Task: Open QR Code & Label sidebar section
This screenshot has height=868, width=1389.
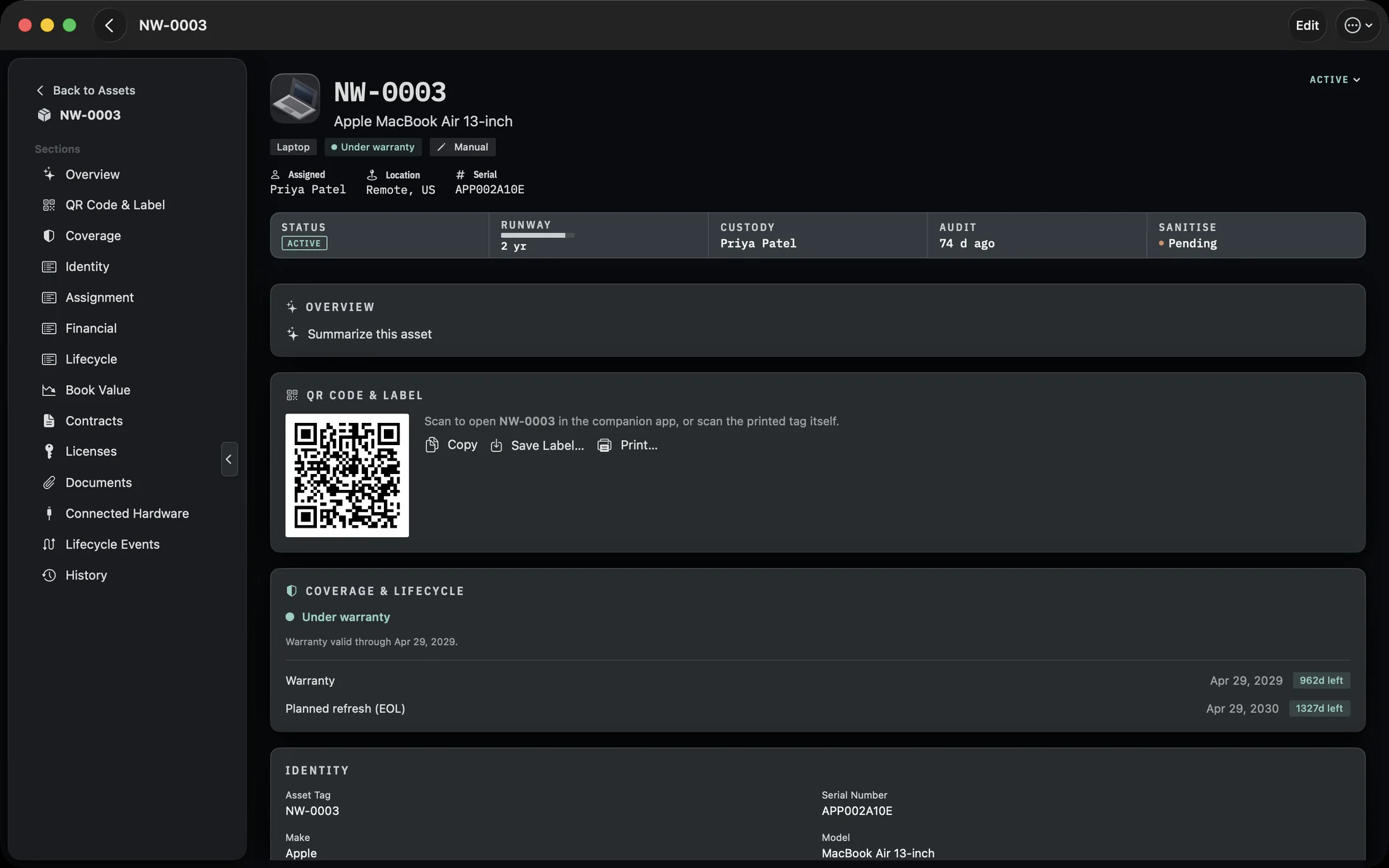Action: pos(115,205)
